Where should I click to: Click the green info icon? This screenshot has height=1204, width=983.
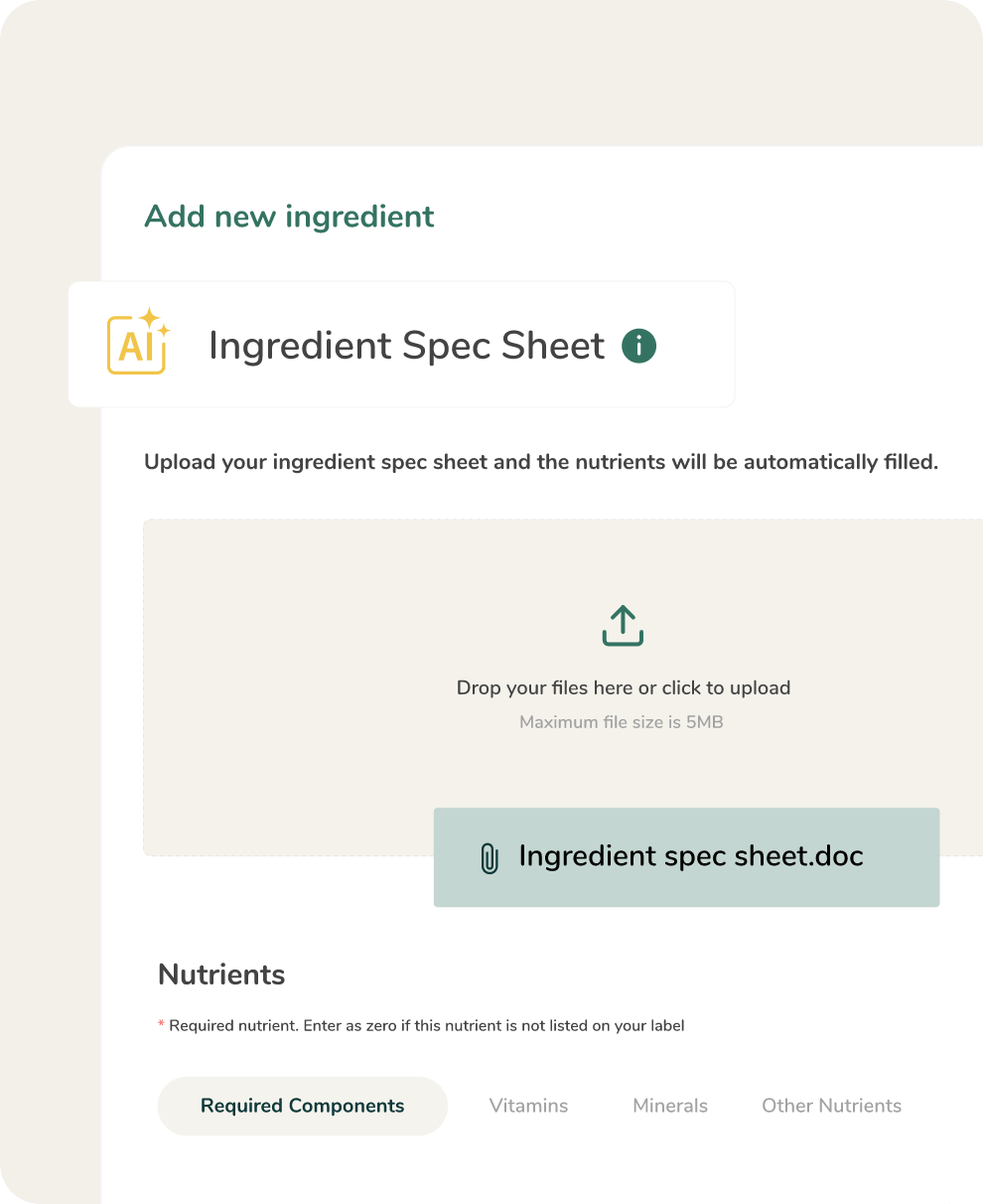pos(638,346)
